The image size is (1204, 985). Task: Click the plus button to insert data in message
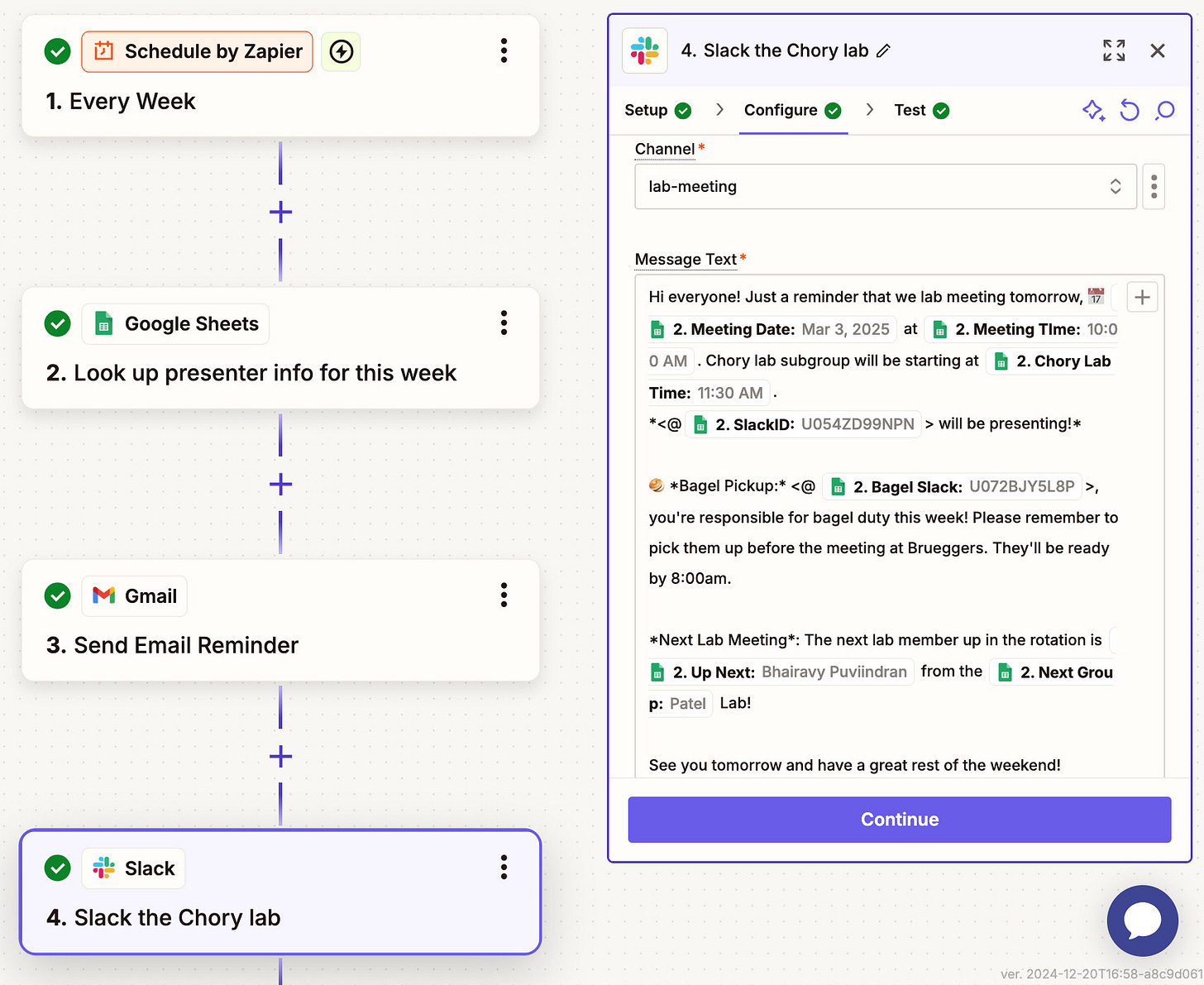[x=1142, y=297]
